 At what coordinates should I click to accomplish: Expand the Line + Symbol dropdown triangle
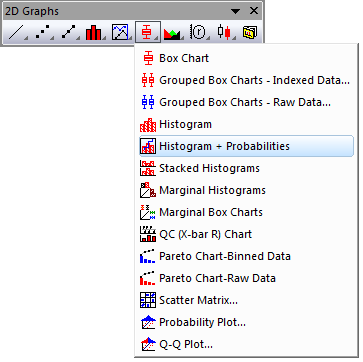coord(78,38)
